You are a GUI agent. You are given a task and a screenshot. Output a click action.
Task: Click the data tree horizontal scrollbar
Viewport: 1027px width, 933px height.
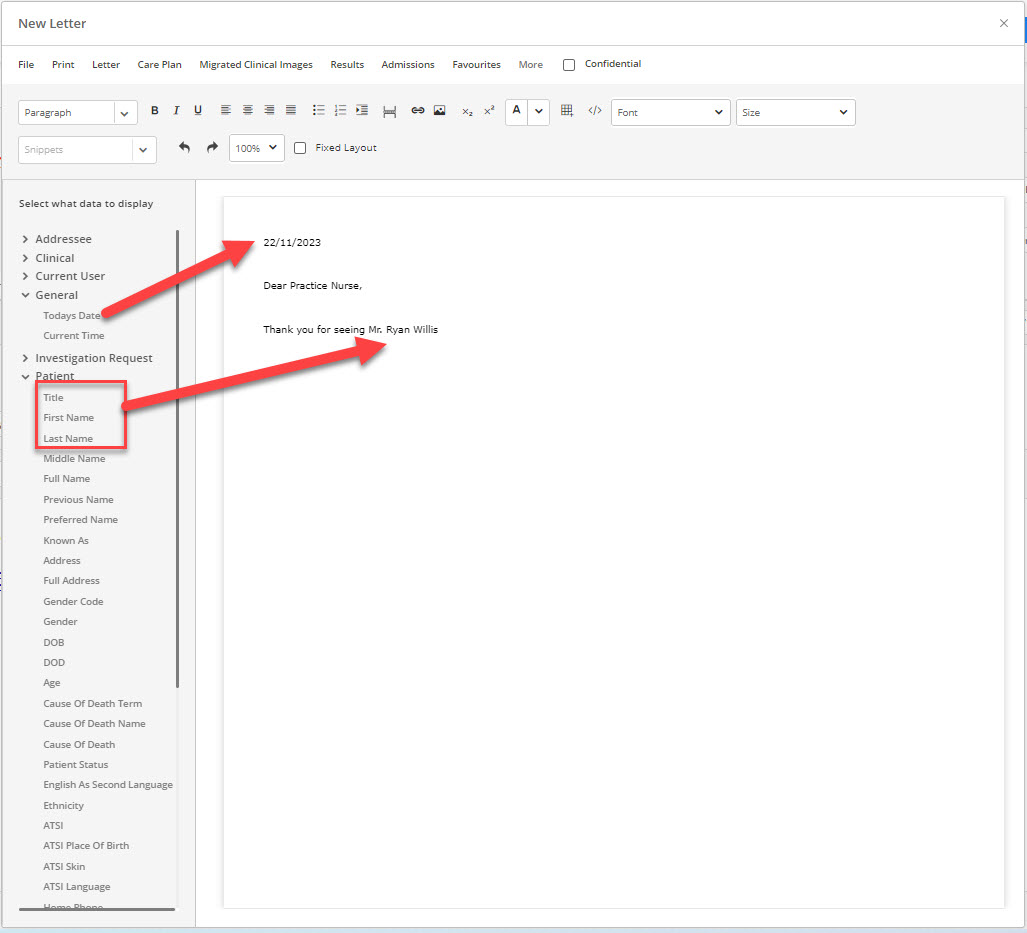97,909
